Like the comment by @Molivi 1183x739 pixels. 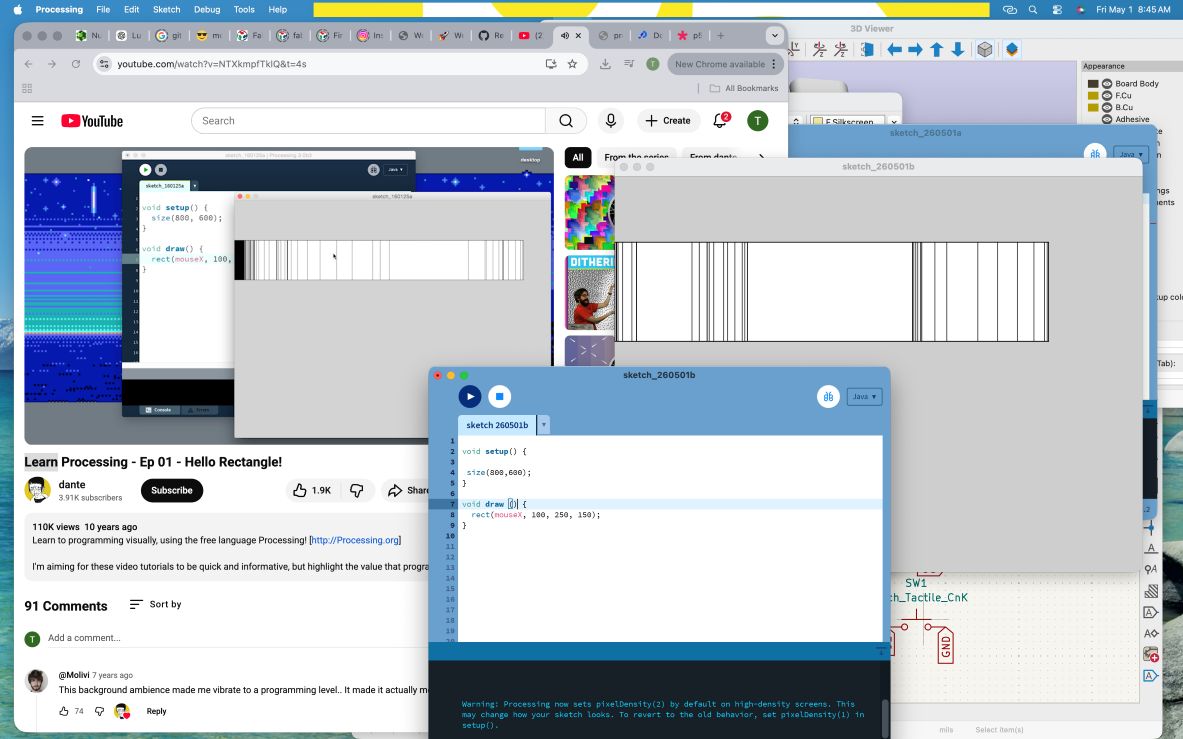[x=64, y=711]
